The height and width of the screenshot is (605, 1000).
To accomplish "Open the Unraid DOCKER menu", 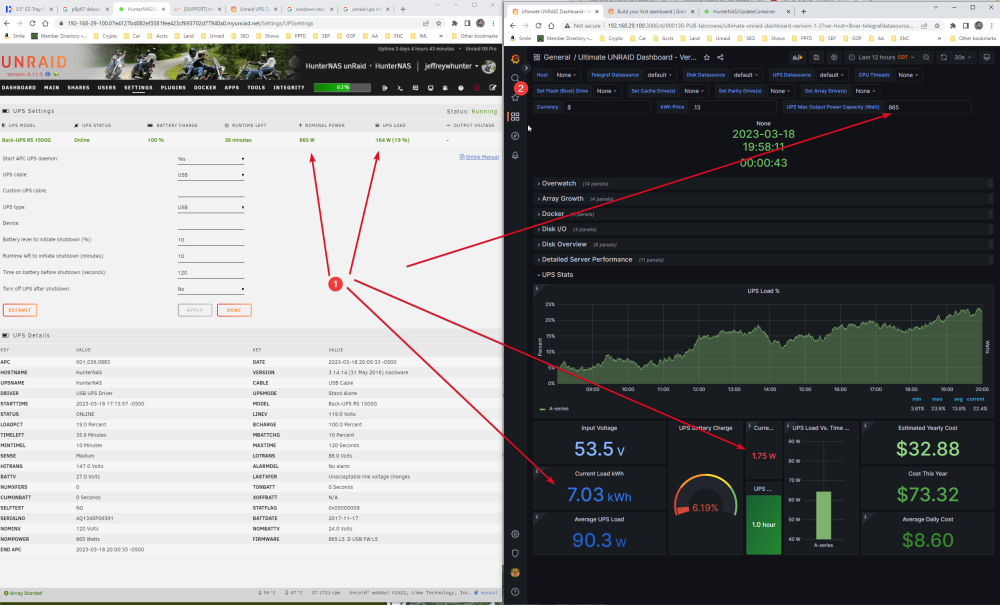I will pos(205,88).
